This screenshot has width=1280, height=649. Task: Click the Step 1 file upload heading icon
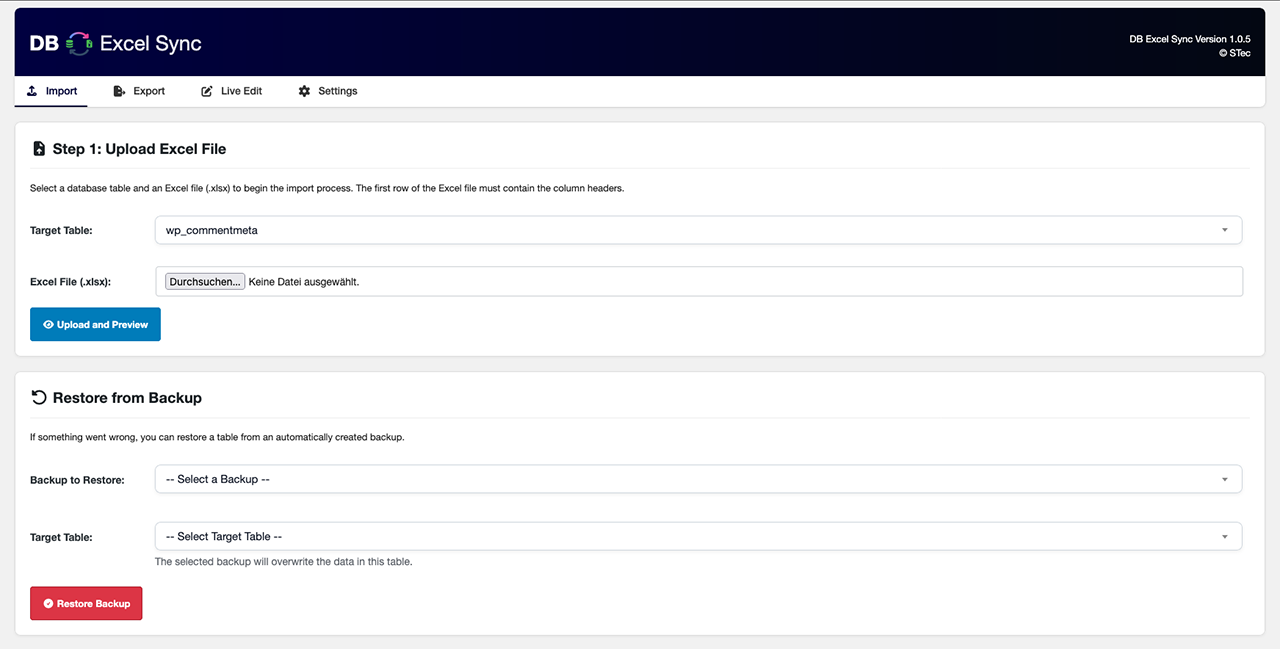tap(39, 149)
